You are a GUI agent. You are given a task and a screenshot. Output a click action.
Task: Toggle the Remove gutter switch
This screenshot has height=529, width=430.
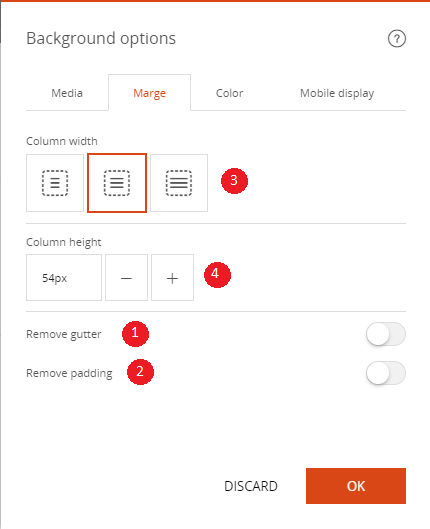tap(386, 334)
